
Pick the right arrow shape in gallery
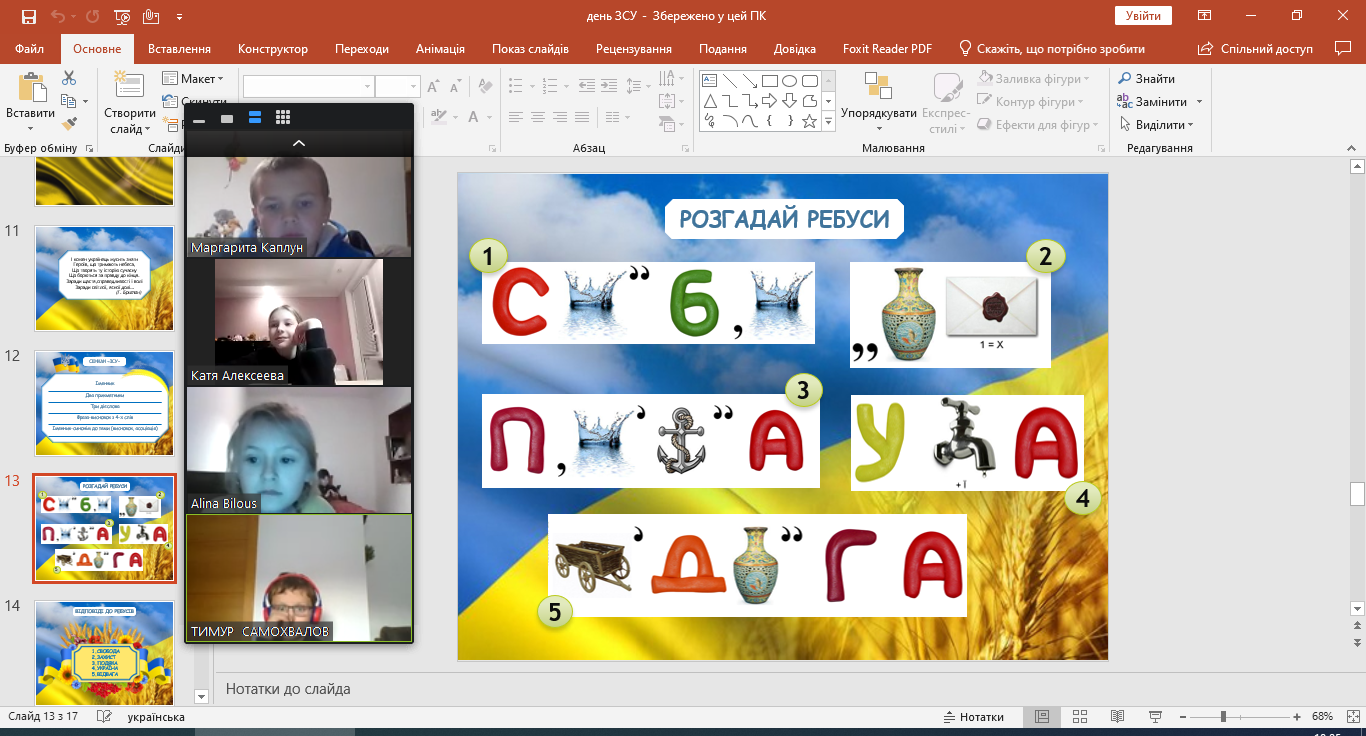point(770,101)
